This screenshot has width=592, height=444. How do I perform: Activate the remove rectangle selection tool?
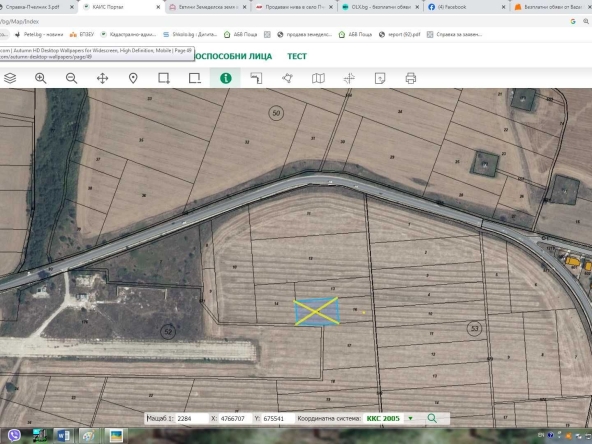click(195, 78)
